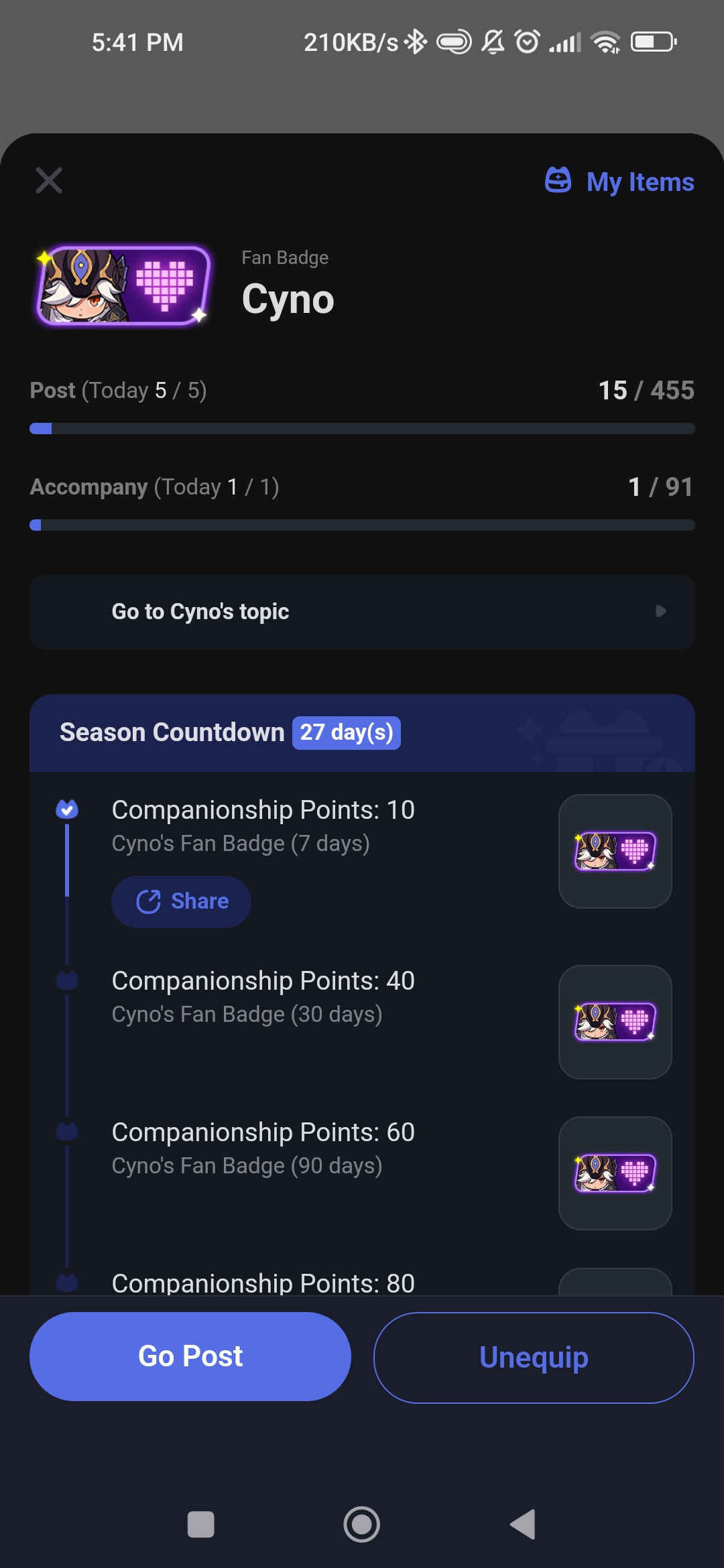Screen dimensions: 724x1568
Task: Expand the arrow on Cyno's topic row
Action: click(x=660, y=611)
